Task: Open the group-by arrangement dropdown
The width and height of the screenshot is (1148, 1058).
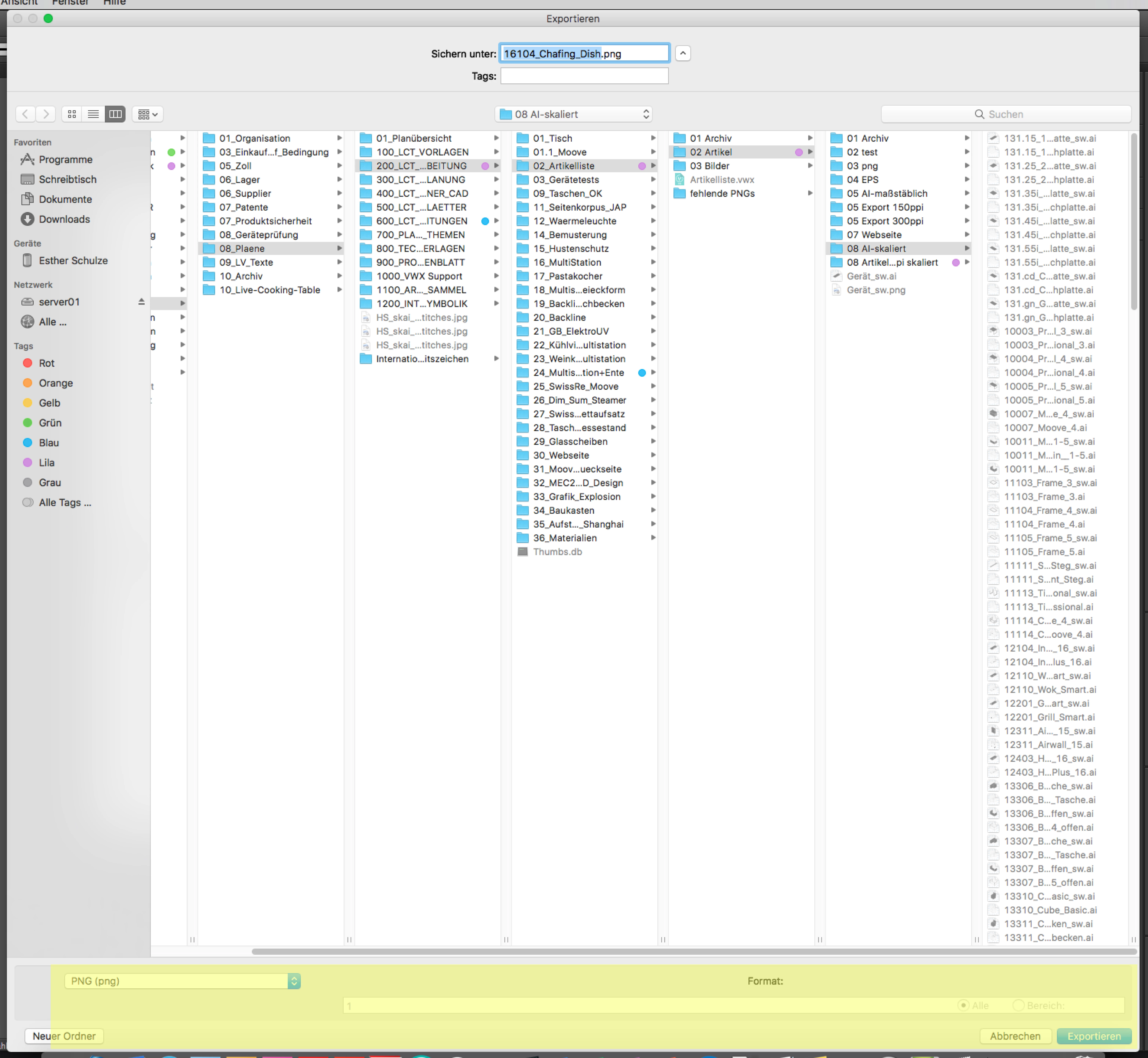Action: click(x=148, y=114)
